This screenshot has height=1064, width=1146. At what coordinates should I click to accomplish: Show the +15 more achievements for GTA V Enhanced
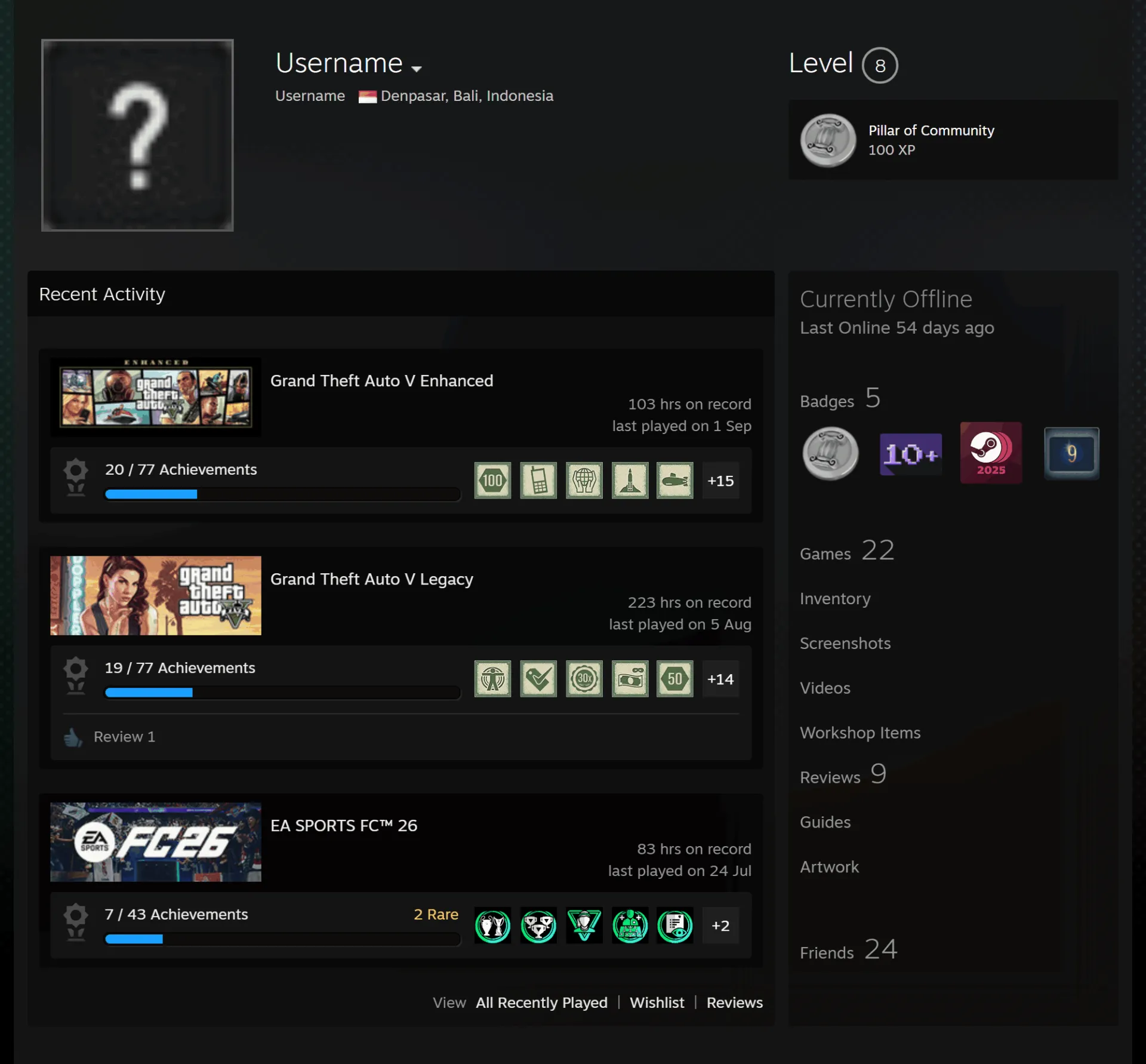[720, 480]
